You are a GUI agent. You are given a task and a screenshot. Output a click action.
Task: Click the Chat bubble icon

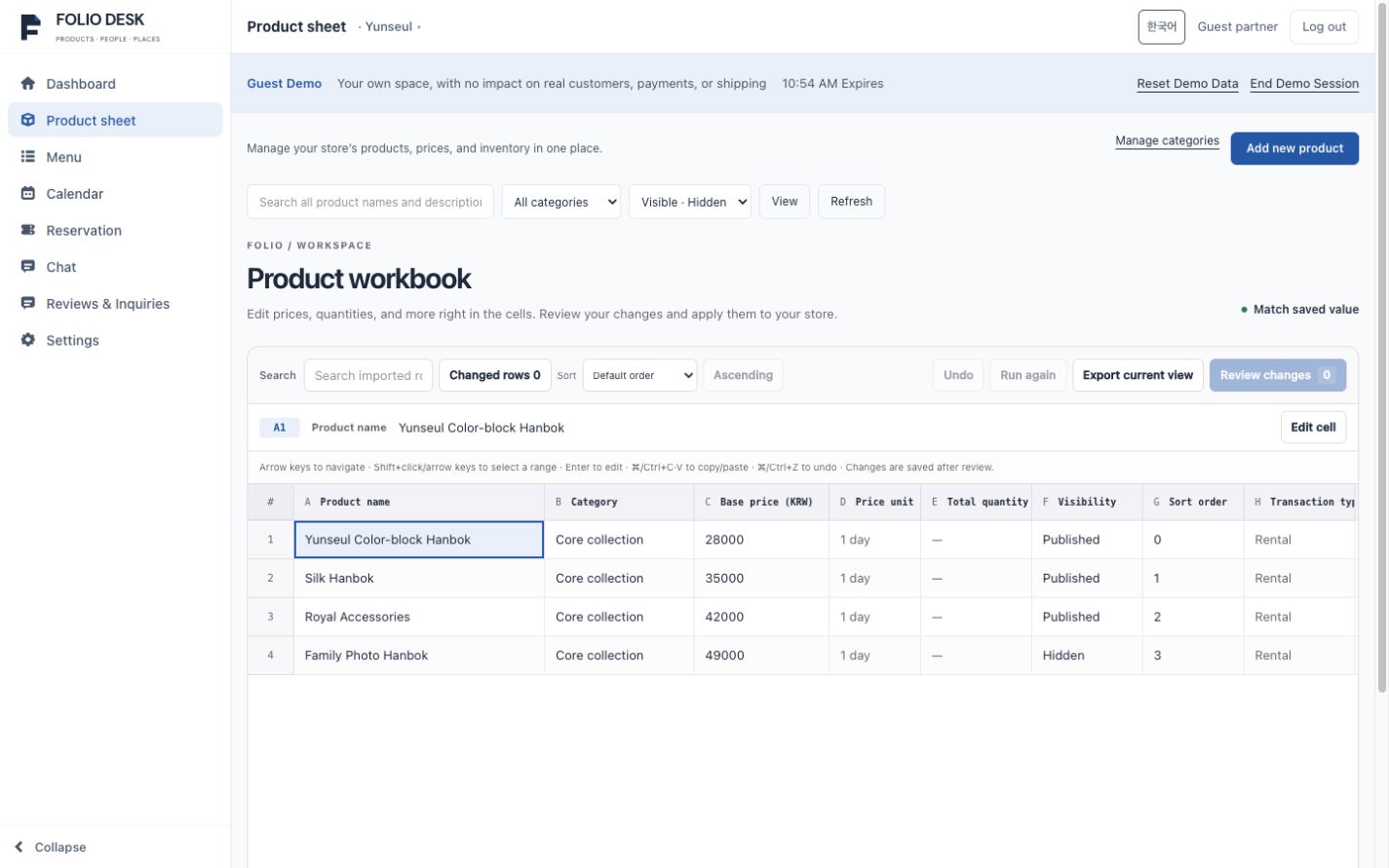tap(27, 267)
